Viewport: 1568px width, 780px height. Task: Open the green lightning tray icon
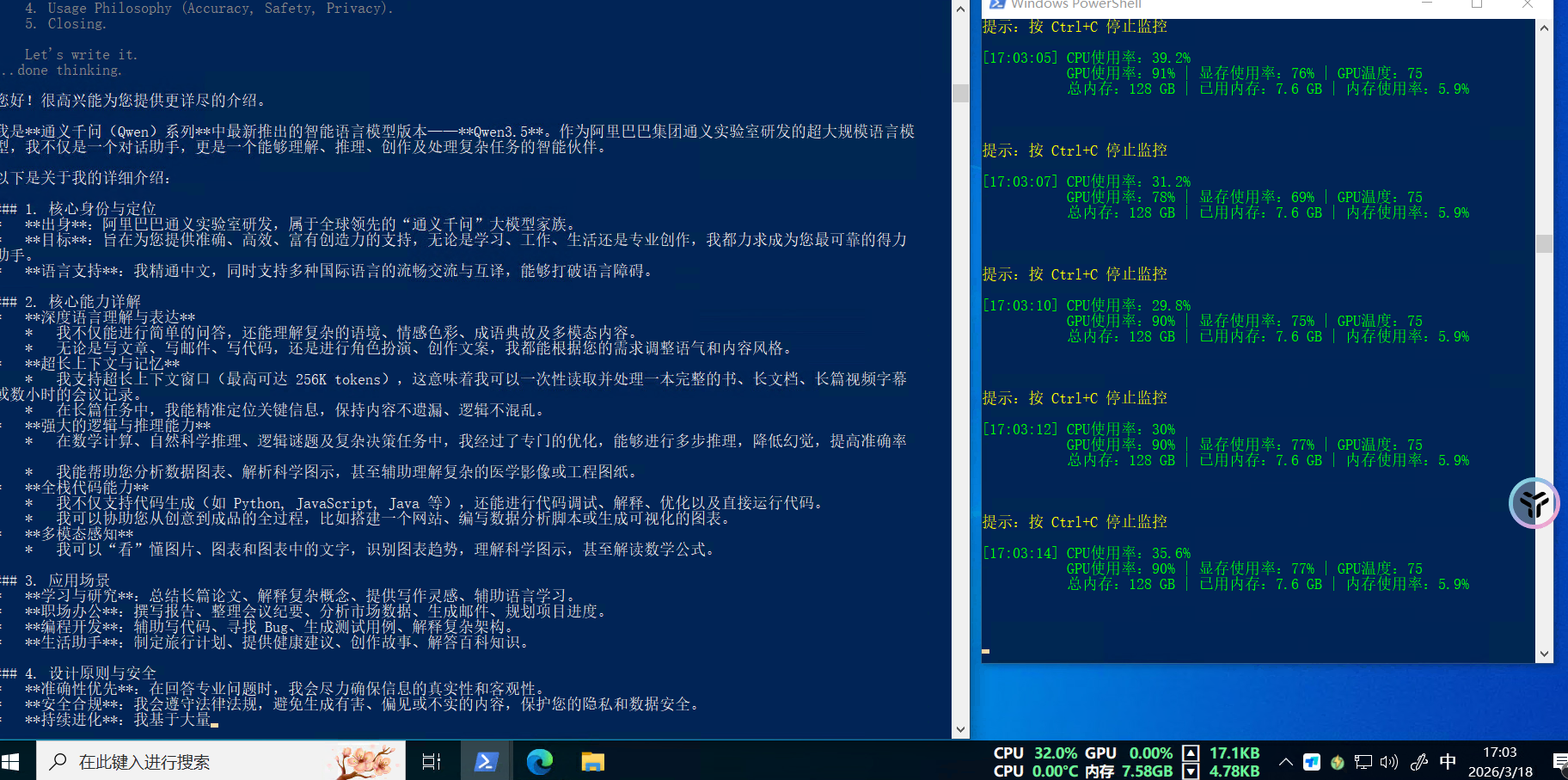click(1337, 762)
